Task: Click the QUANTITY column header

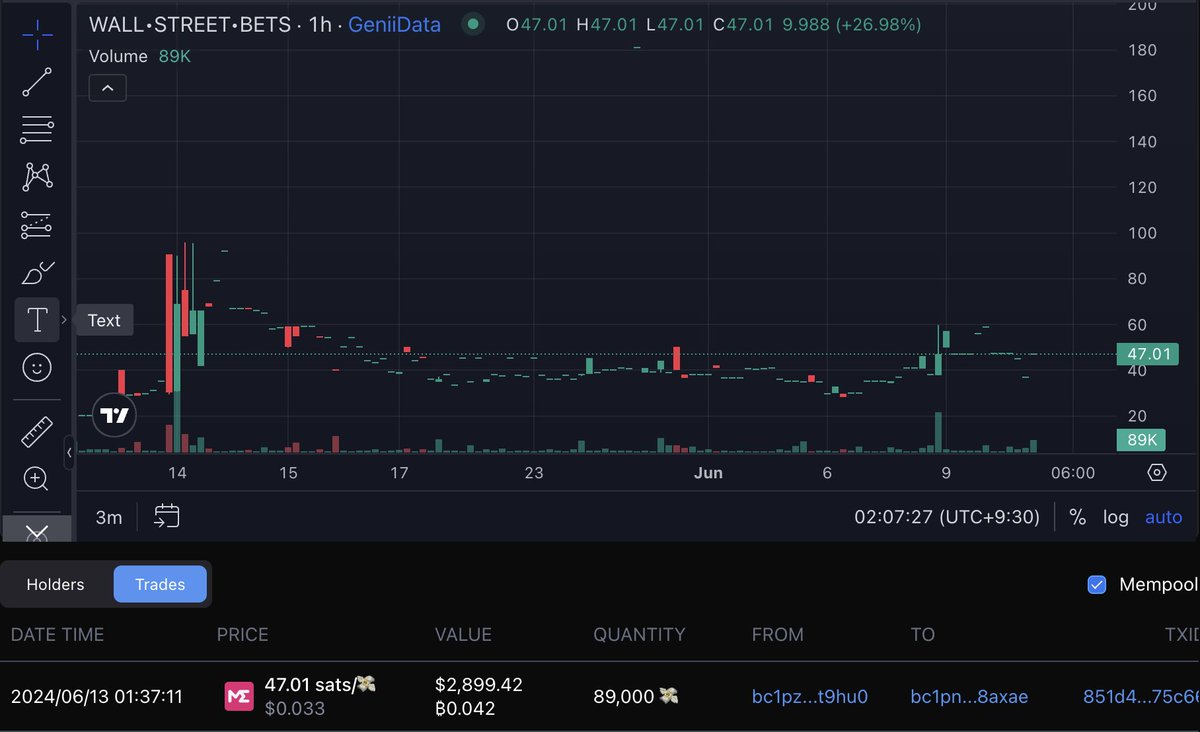Action: 639,634
